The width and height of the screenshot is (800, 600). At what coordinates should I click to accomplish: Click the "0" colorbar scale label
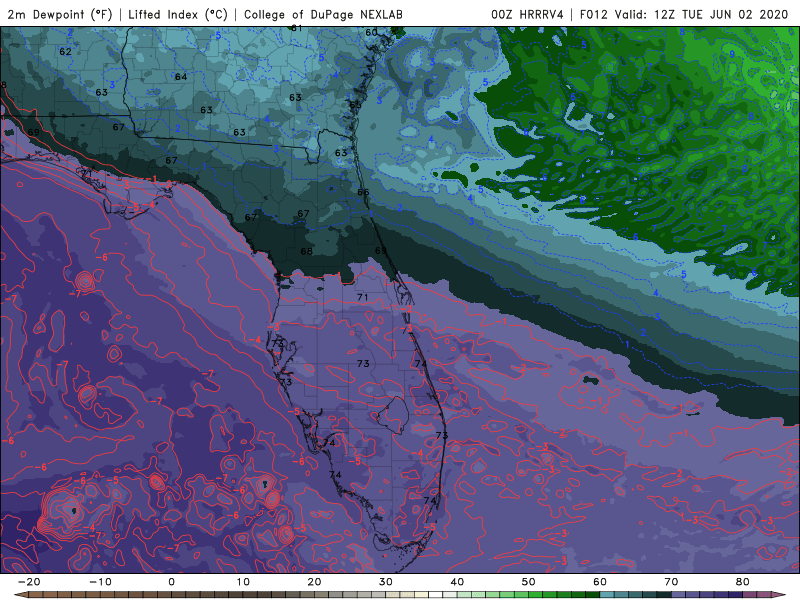171,582
